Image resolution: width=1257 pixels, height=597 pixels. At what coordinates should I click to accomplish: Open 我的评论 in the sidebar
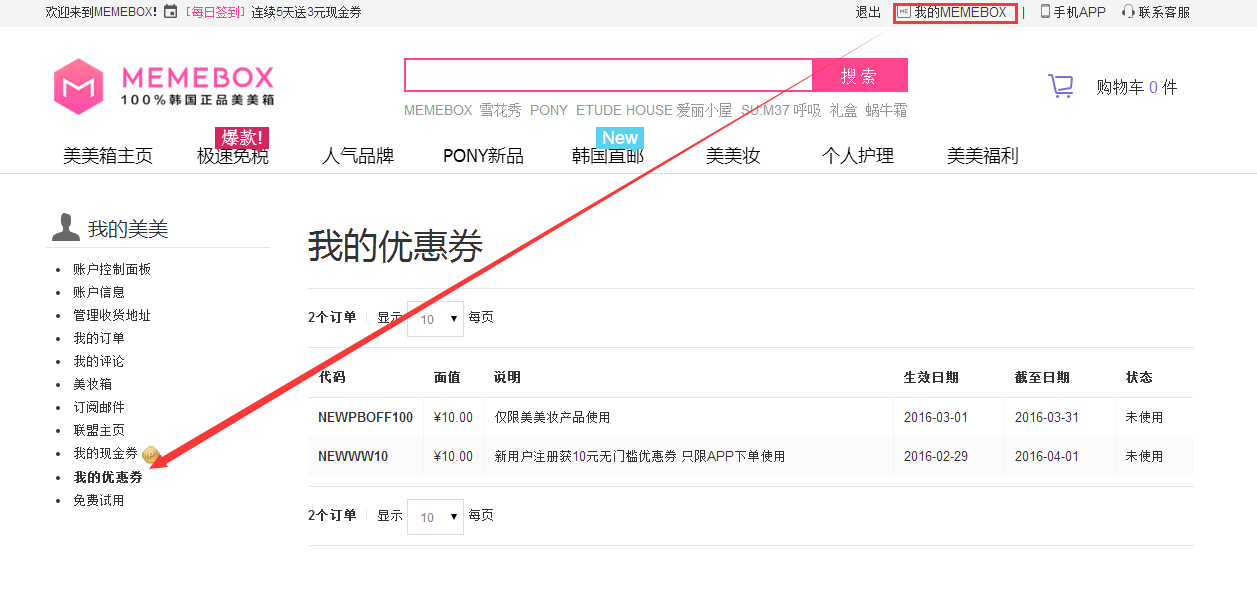(99, 361)
